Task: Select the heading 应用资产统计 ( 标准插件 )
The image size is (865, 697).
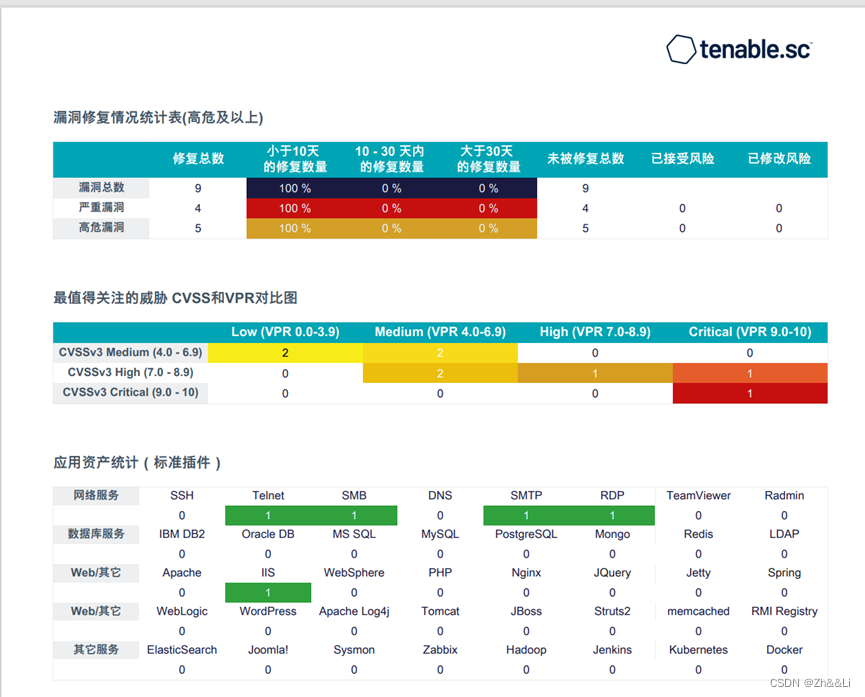Action: (137, 462)
